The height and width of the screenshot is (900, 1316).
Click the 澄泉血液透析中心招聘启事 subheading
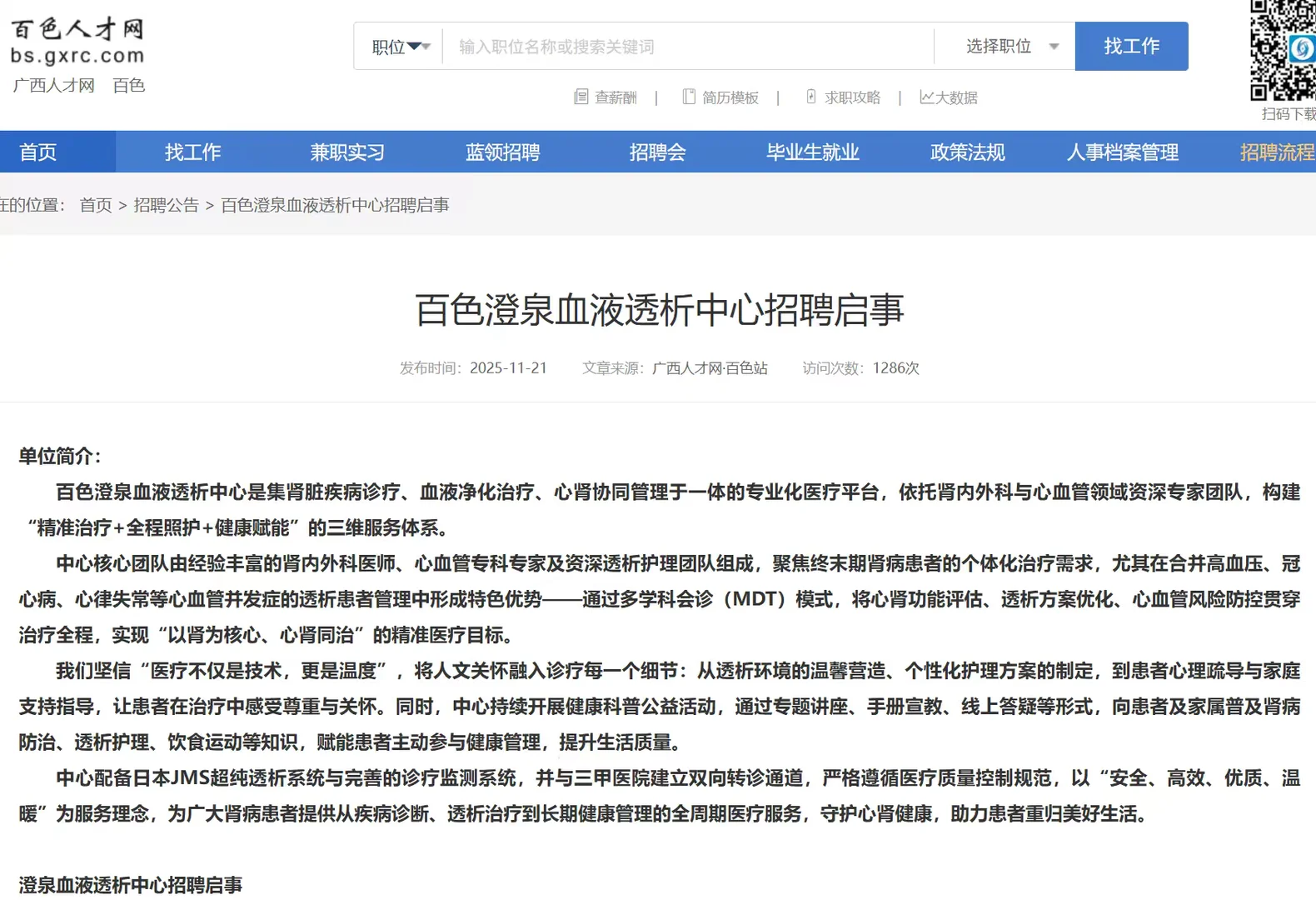pyautogui.click(x=131, y=885)
